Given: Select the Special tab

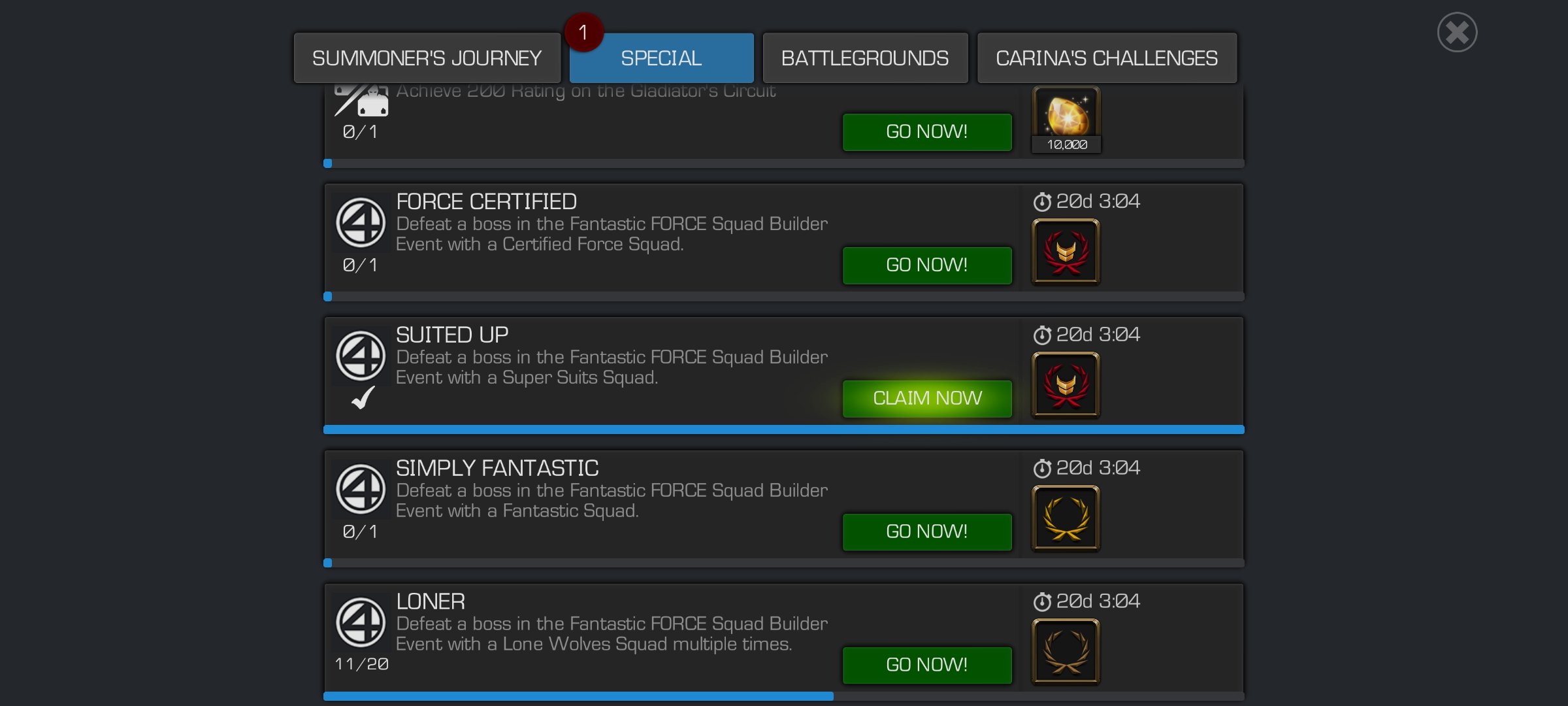Looking at the screenshot, I should pos(661,58).
